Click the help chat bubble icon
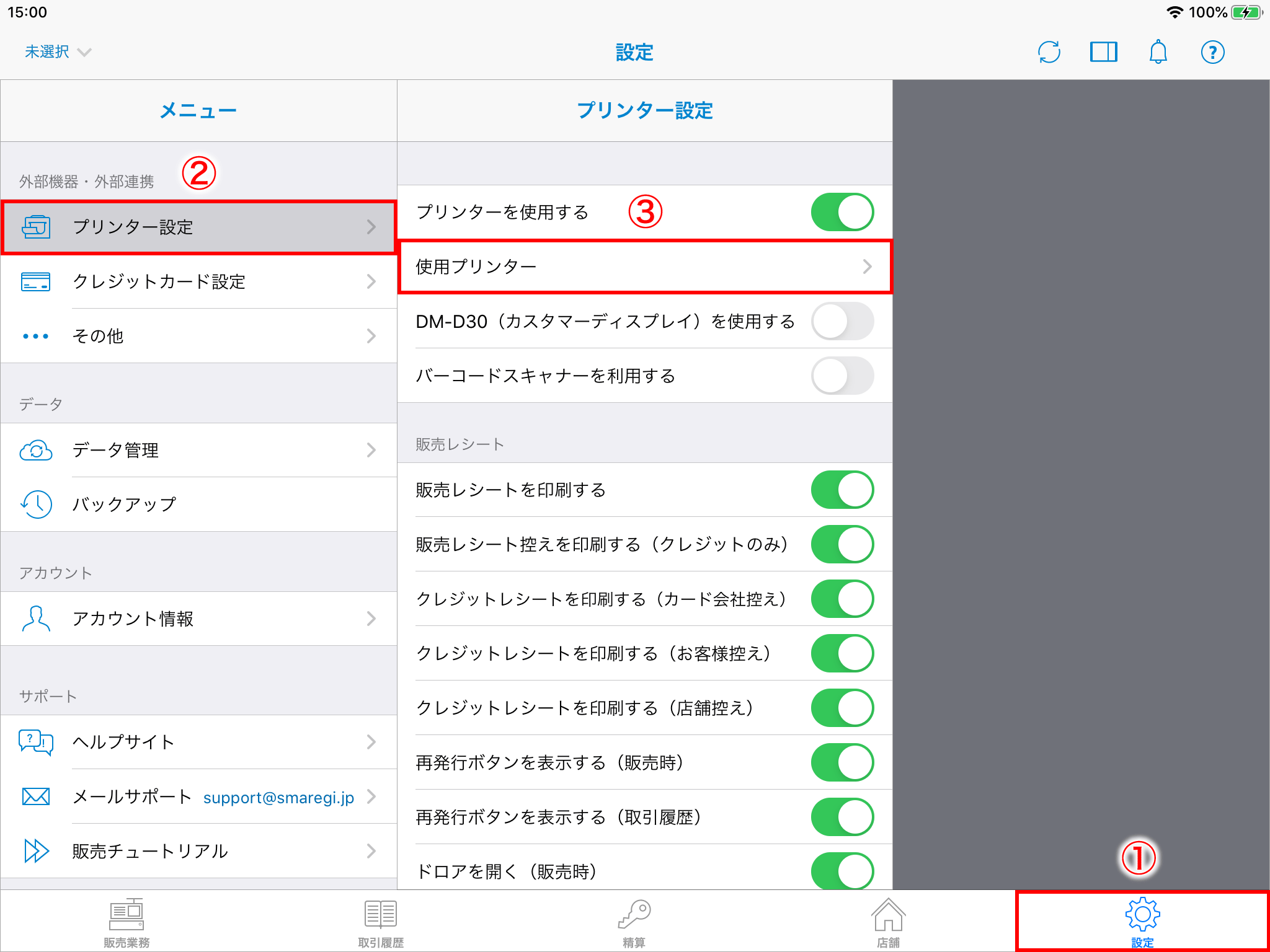Screen dimensions: 1270x952 (36, 742)
